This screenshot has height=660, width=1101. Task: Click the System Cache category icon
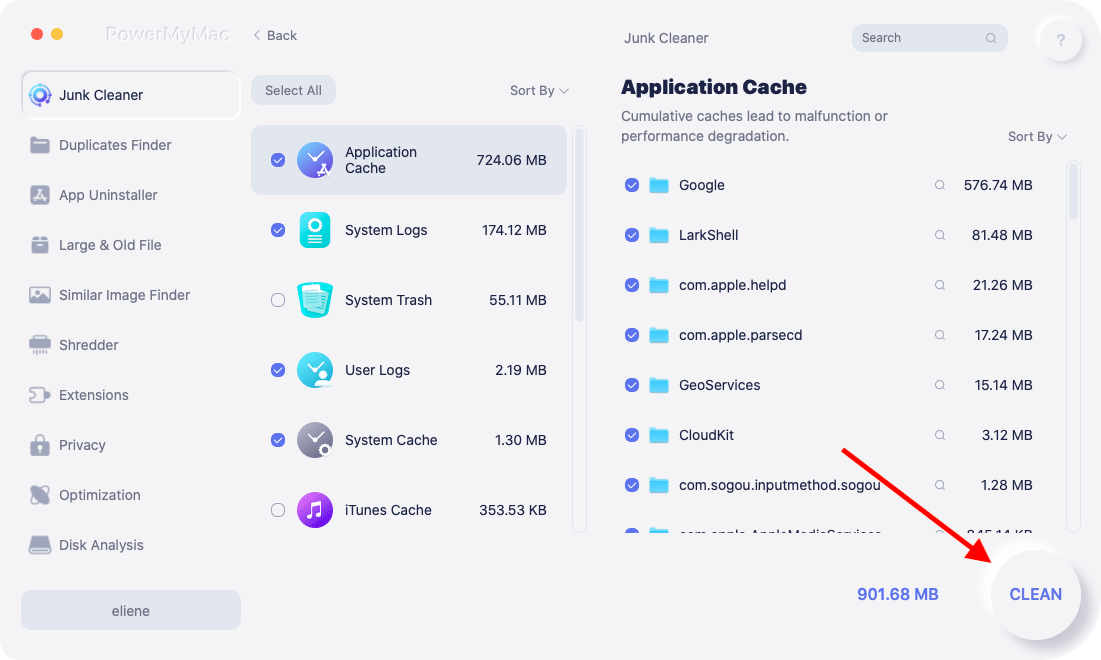point(315,440)
